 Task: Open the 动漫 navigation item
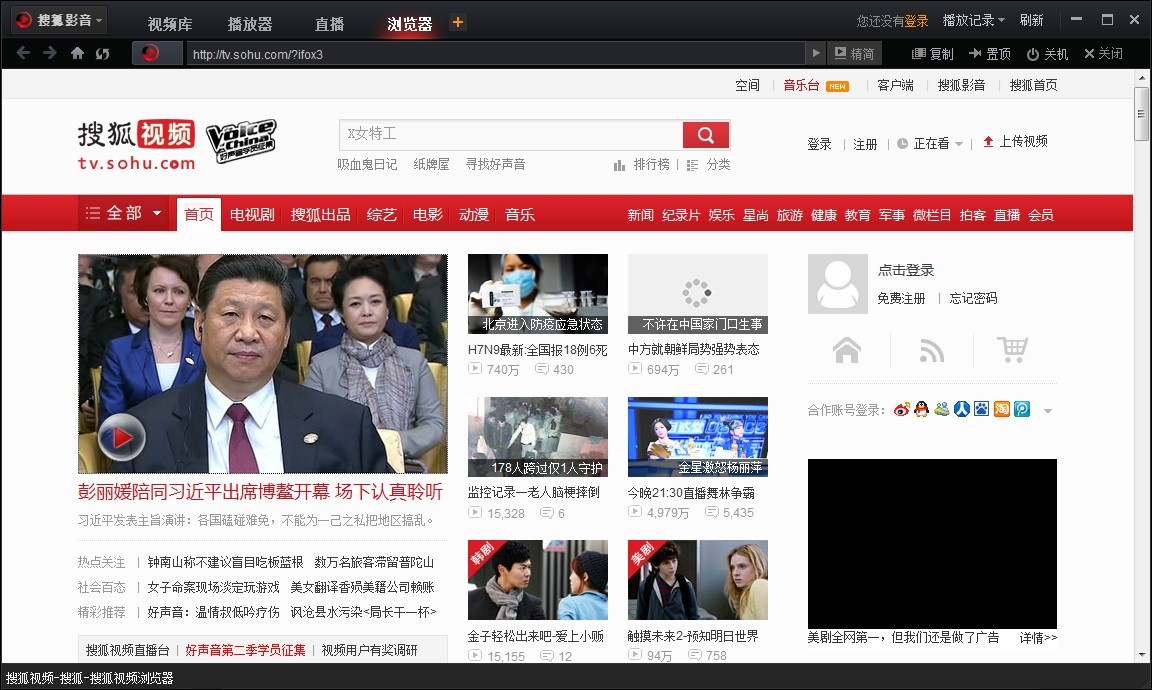pyautogui.click(x=474, y=215)
